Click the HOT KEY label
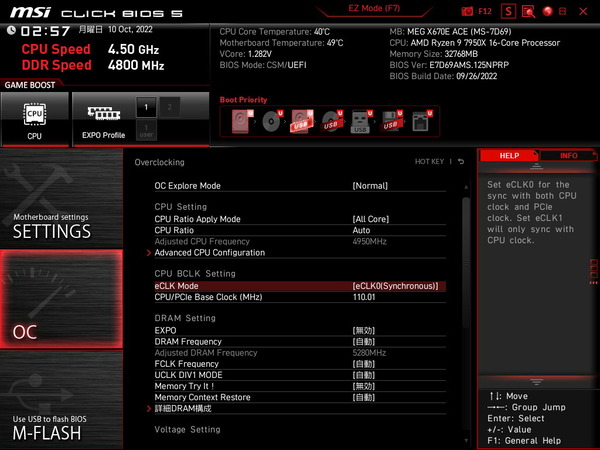 tap(429, 161)
